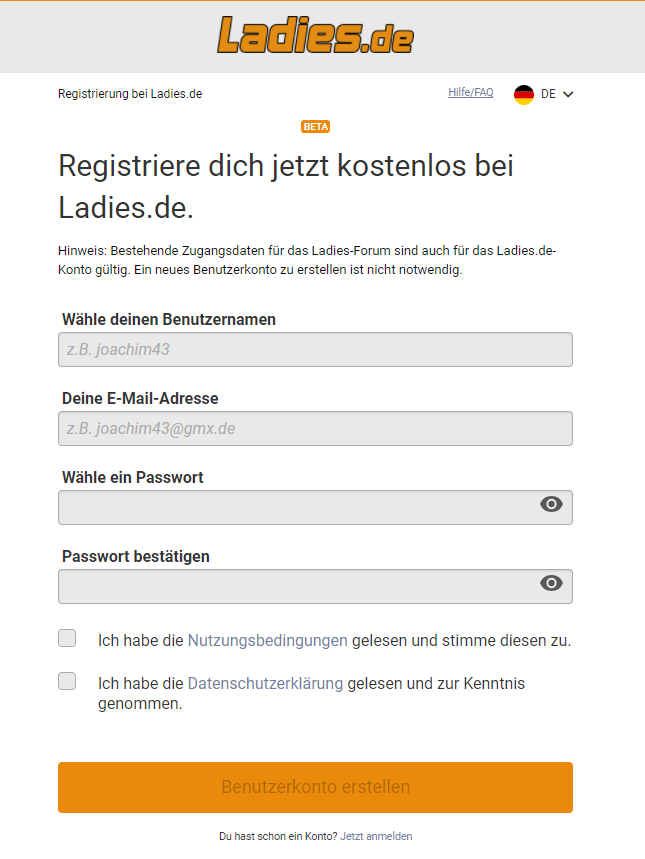This screenshot has height=859, width=645.
Task: Open the Hilfe/FAQ page
Action: click(470, 92)
